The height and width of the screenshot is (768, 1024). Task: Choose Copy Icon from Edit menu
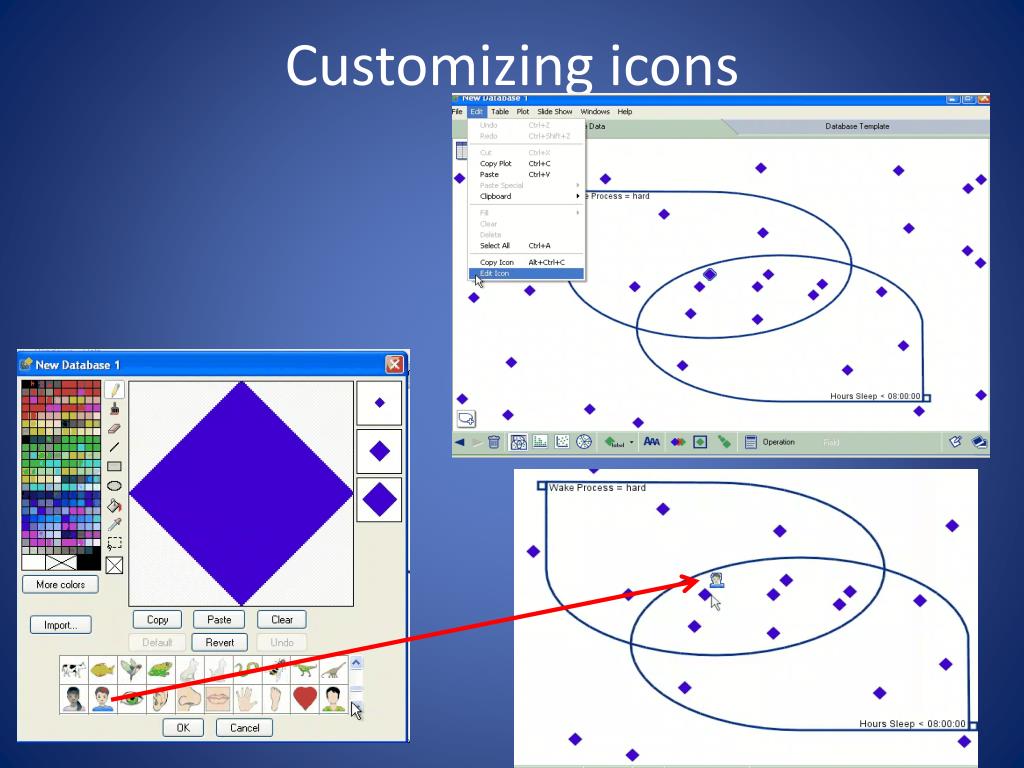click(526, 263)
